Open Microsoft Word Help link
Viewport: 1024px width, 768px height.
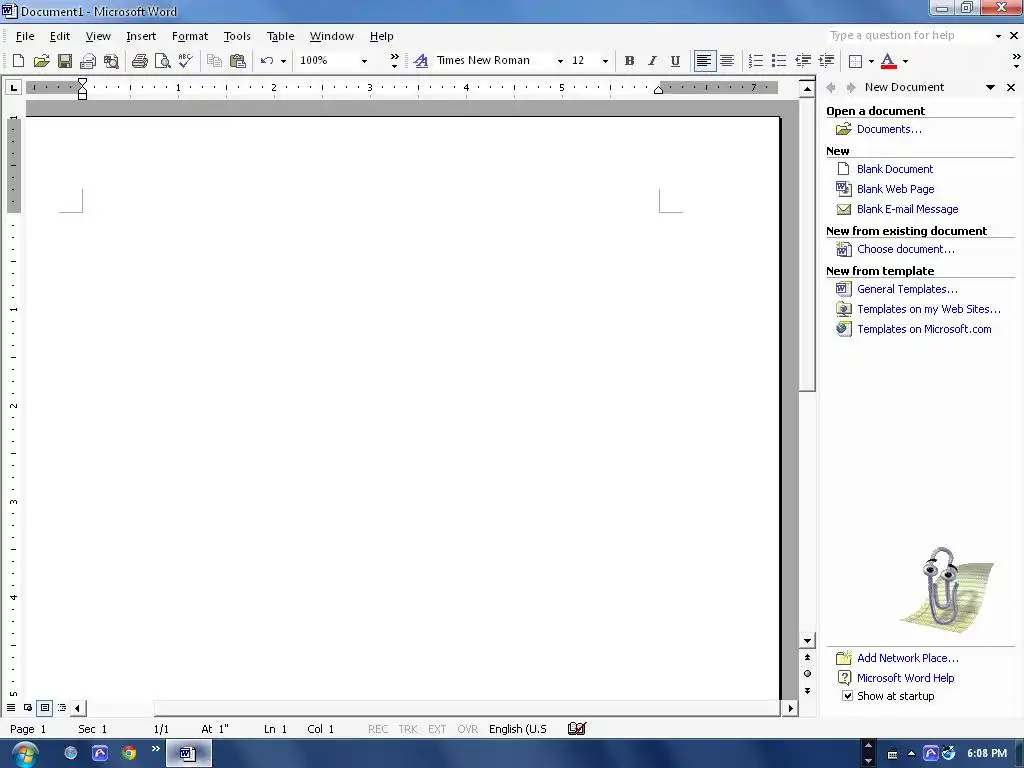coord(905,678)
